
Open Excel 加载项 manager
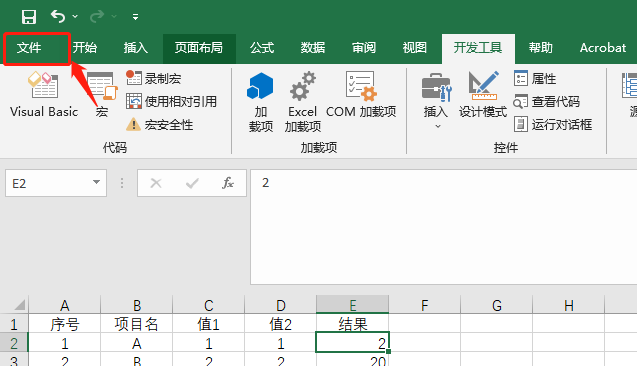click(303, 102)
